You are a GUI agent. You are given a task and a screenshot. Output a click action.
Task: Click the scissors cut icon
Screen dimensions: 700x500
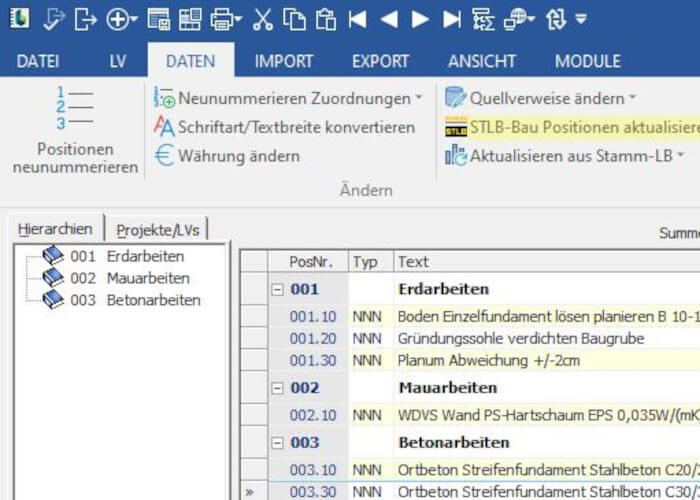[262, 20]
